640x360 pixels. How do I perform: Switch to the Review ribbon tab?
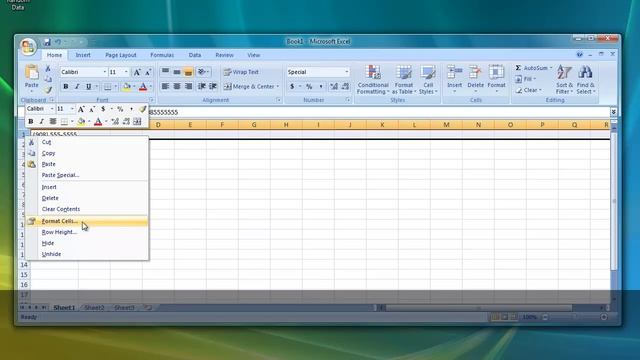click(224, 55)
